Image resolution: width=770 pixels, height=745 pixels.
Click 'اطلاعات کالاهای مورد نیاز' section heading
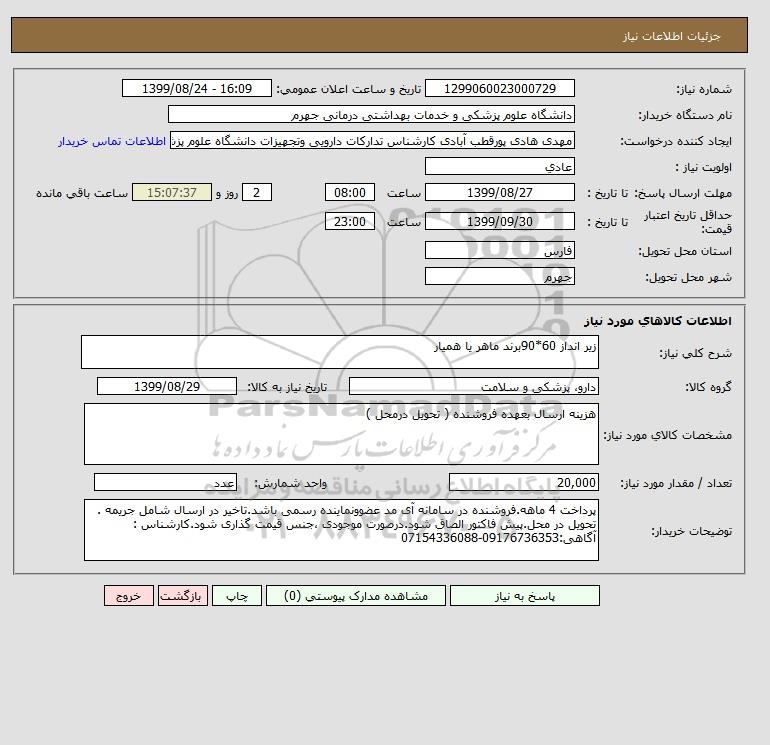coord(658,321)
